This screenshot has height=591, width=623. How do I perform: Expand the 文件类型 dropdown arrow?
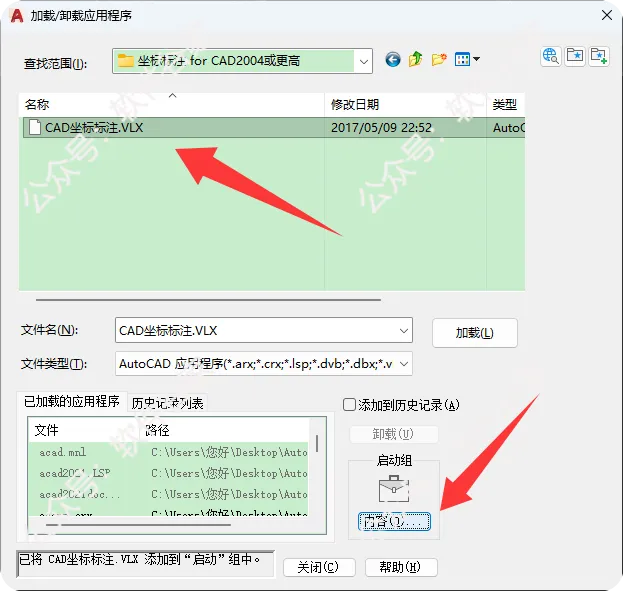point(404,364)
